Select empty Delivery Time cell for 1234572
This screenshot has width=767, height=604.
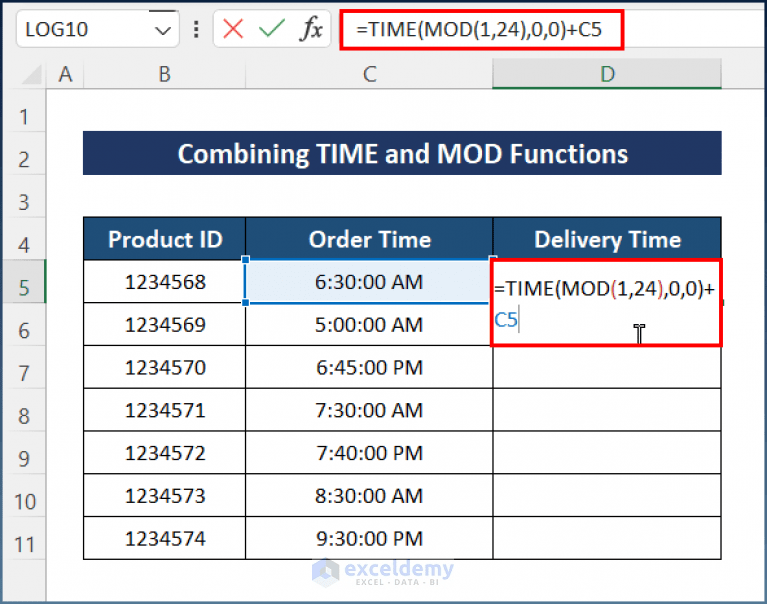(607, 453)
